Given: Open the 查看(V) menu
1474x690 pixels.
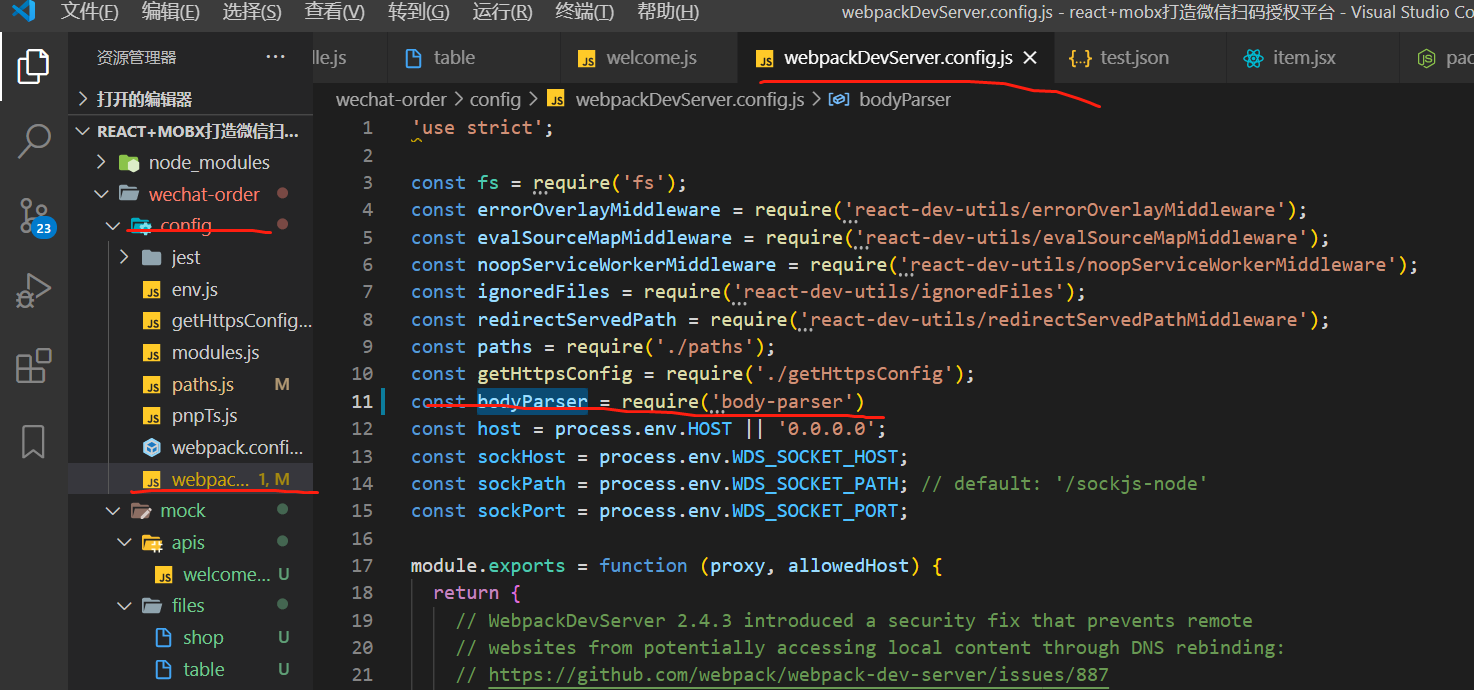Looking at the screenshot, I should pos(335,12).
